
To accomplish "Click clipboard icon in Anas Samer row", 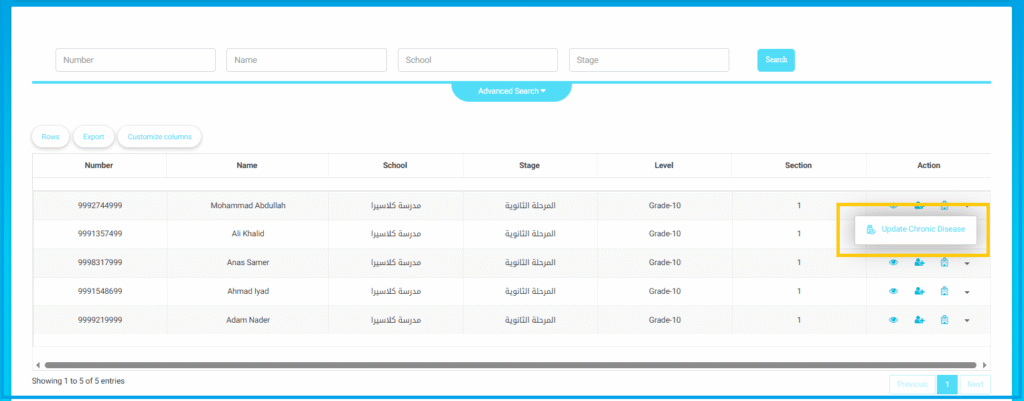I will tap(944, 263).
